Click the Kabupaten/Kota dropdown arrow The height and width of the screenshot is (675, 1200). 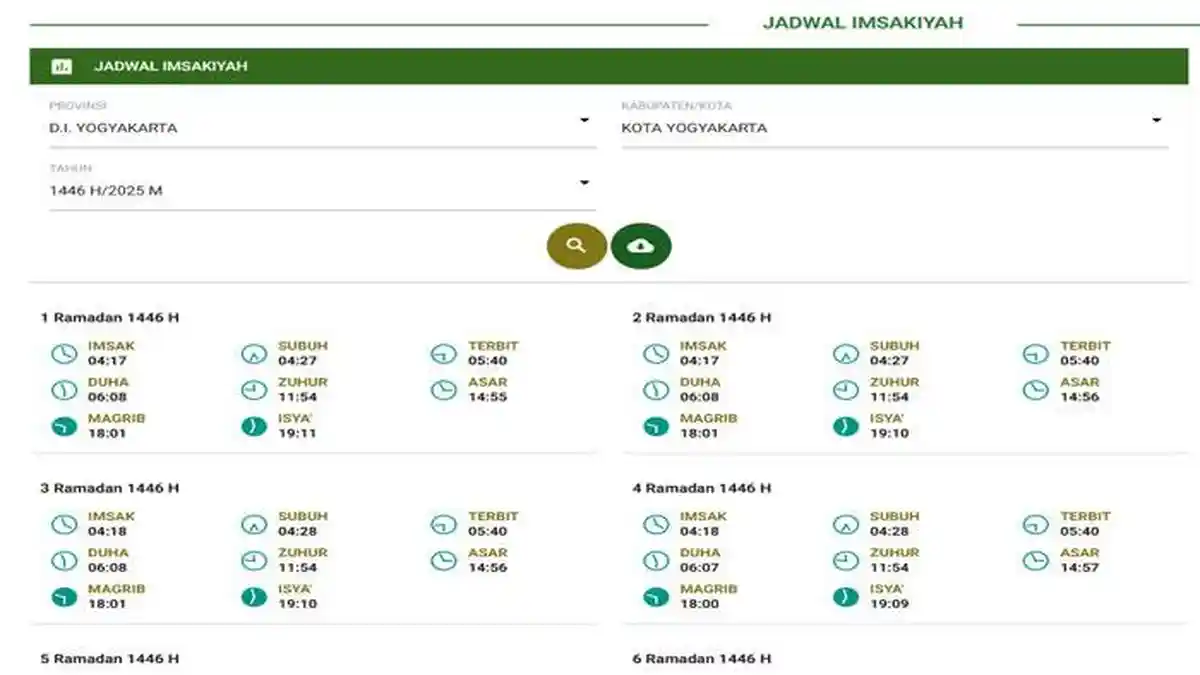tap(1156, 121)
